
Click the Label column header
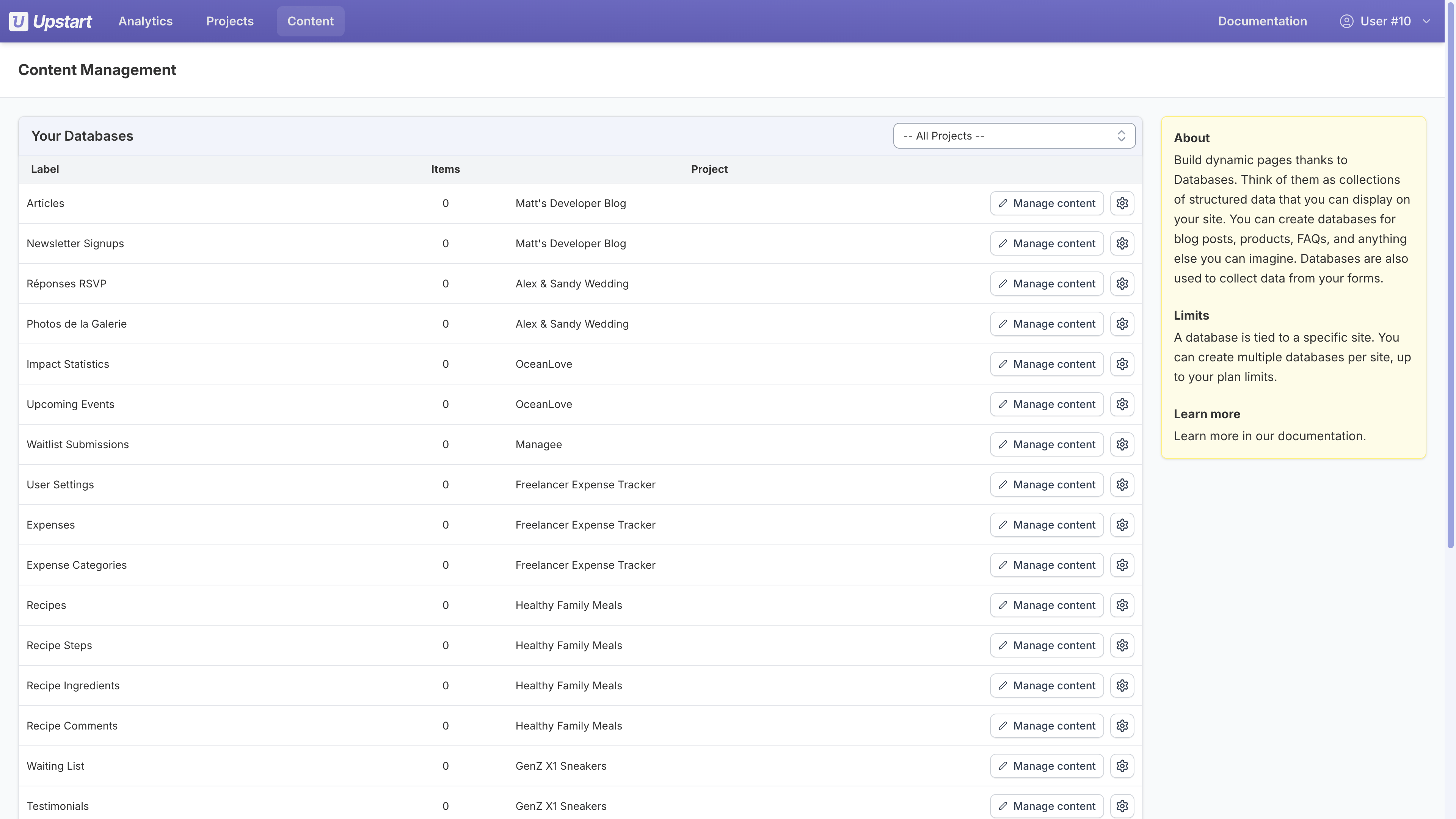click(x=45, y=169)
